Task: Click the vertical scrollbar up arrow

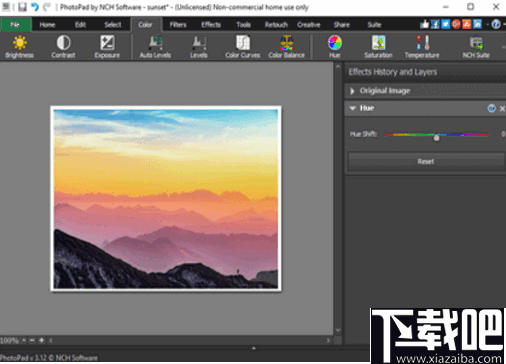Action: (x=338, y=67)
